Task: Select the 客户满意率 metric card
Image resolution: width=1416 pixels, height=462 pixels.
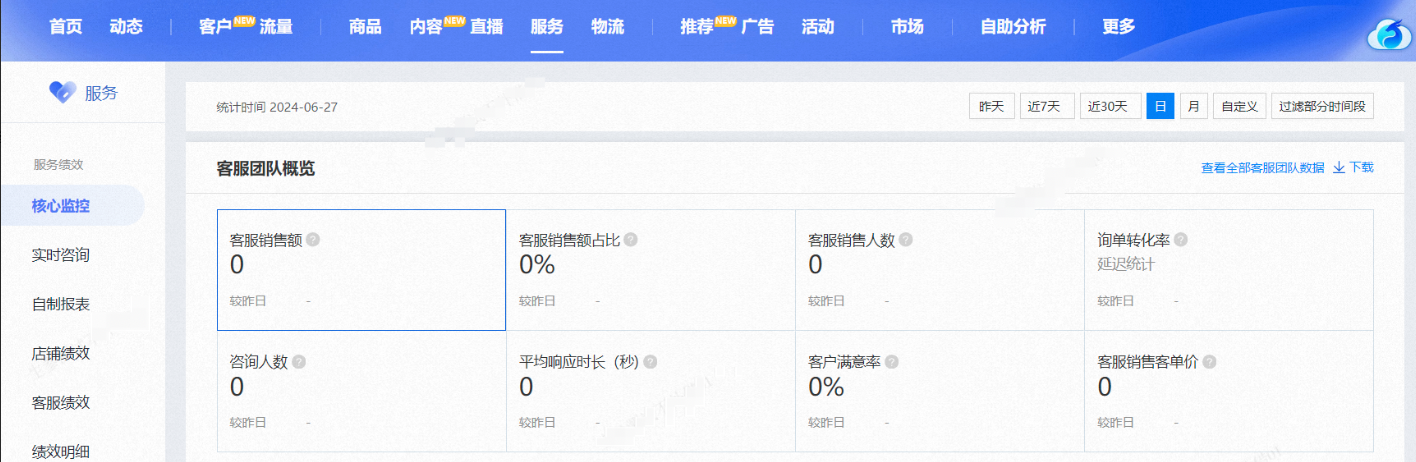Action: coord(940,391)
